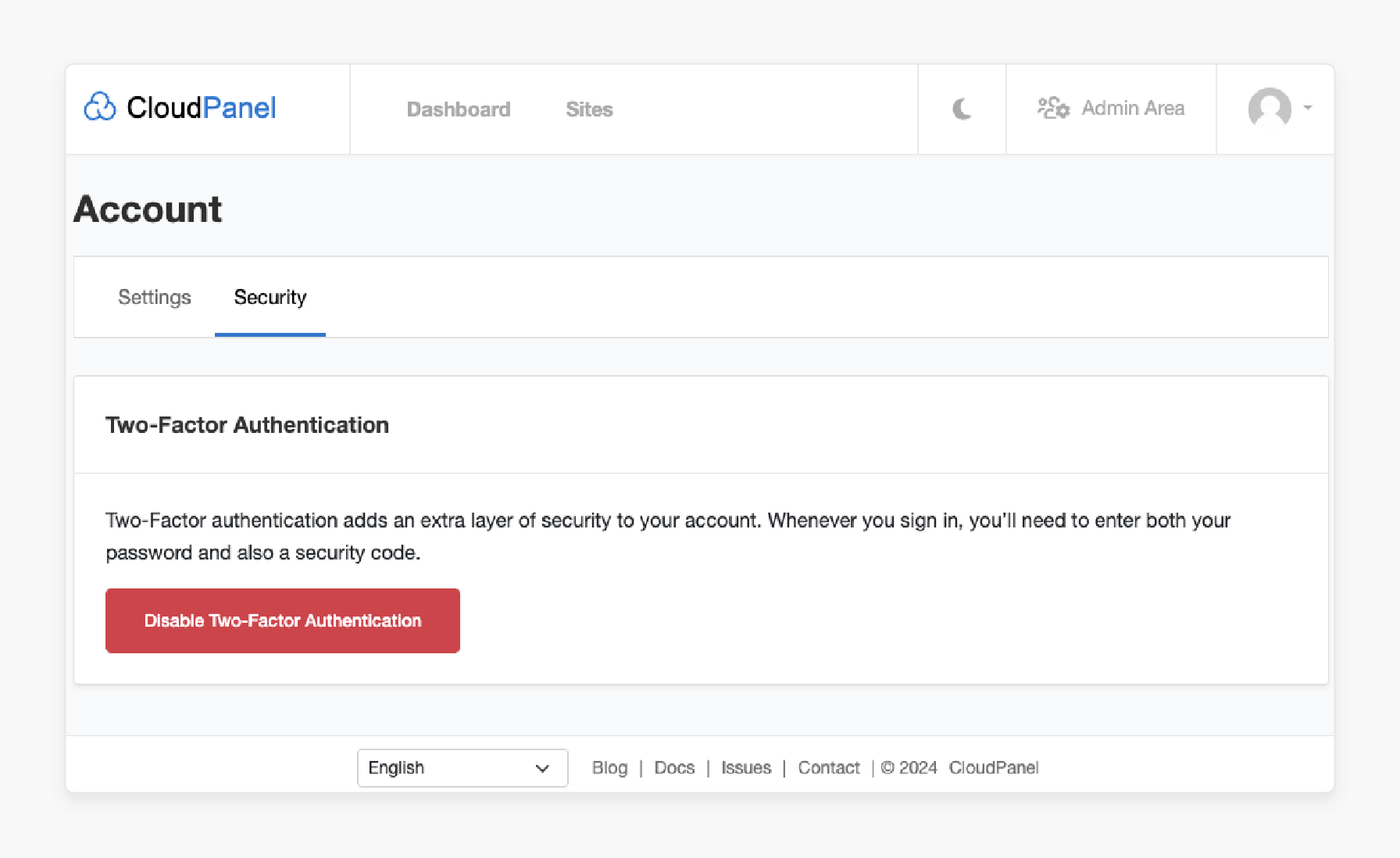Click the CloudPanel cloud logo icon
The width and height of the screenshot is (1400, 858).
pos(100,107)
